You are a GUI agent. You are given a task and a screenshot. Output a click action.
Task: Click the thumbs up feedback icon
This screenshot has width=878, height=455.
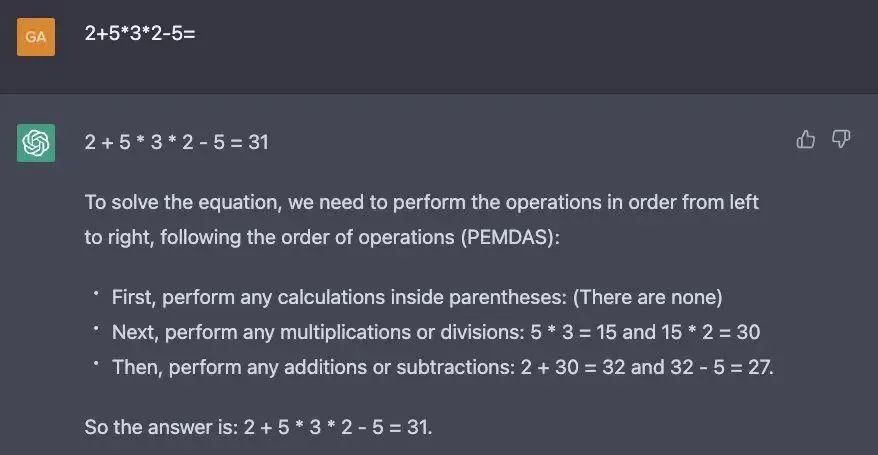(806, 140)
